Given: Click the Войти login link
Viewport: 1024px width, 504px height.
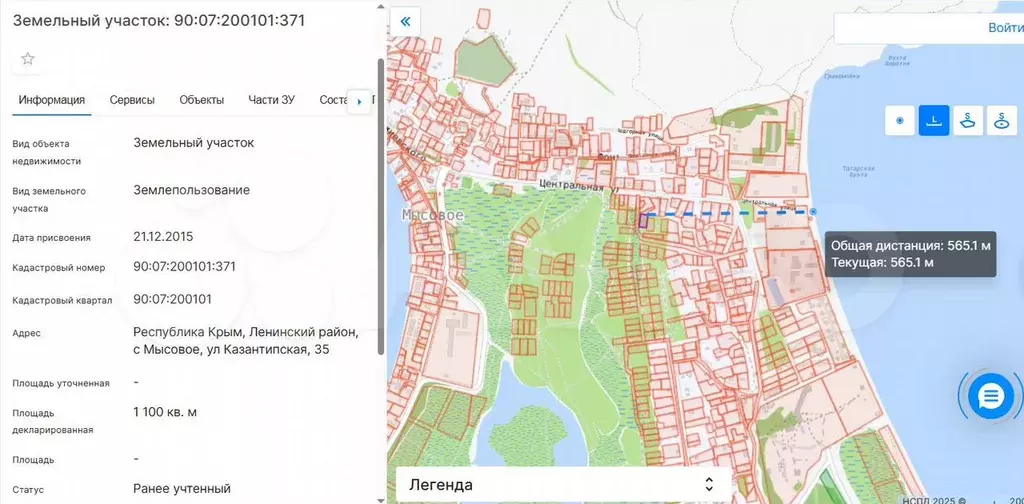Looking at the screenshot, I should (1005, 28).
